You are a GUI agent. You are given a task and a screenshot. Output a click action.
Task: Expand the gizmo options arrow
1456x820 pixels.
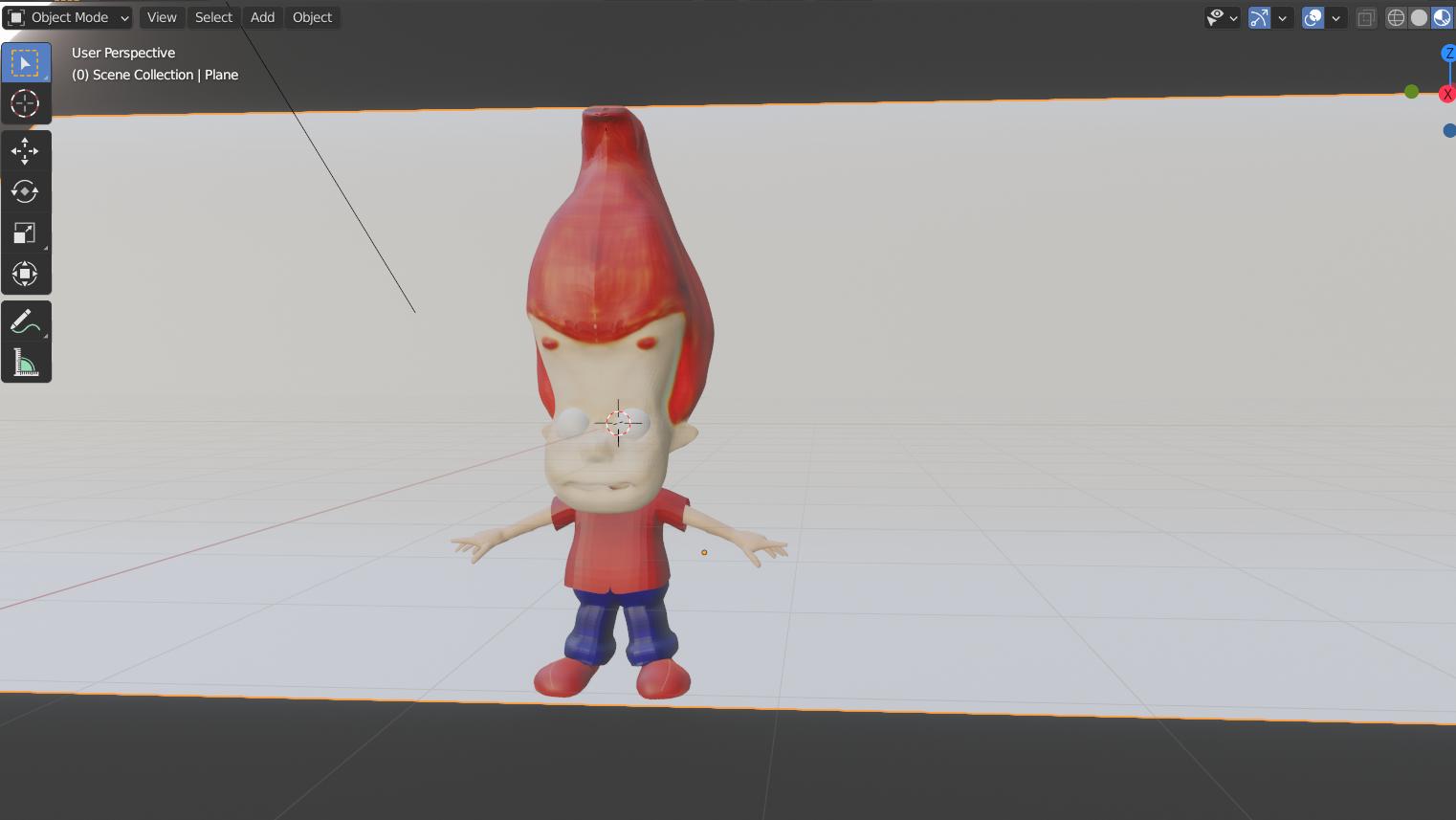[1283, 17]
